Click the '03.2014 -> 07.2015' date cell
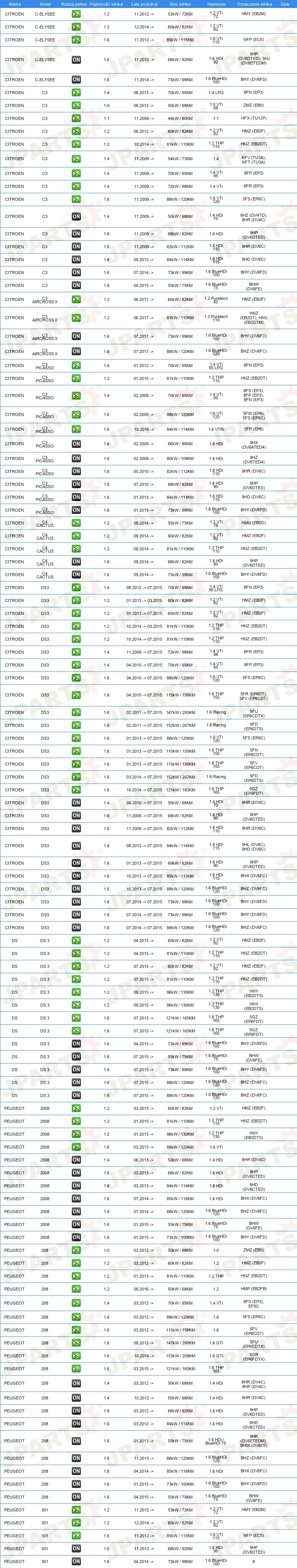This screenshot has height=1568, width=297. (144, 777)
